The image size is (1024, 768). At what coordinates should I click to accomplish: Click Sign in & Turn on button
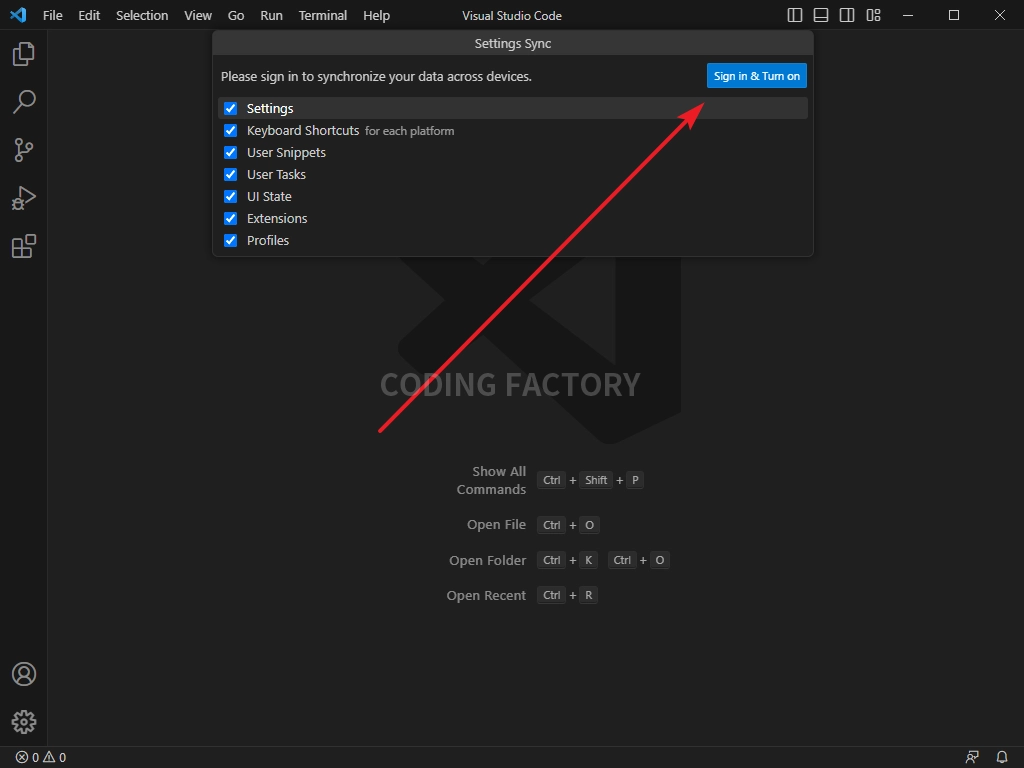pos(757,76)
